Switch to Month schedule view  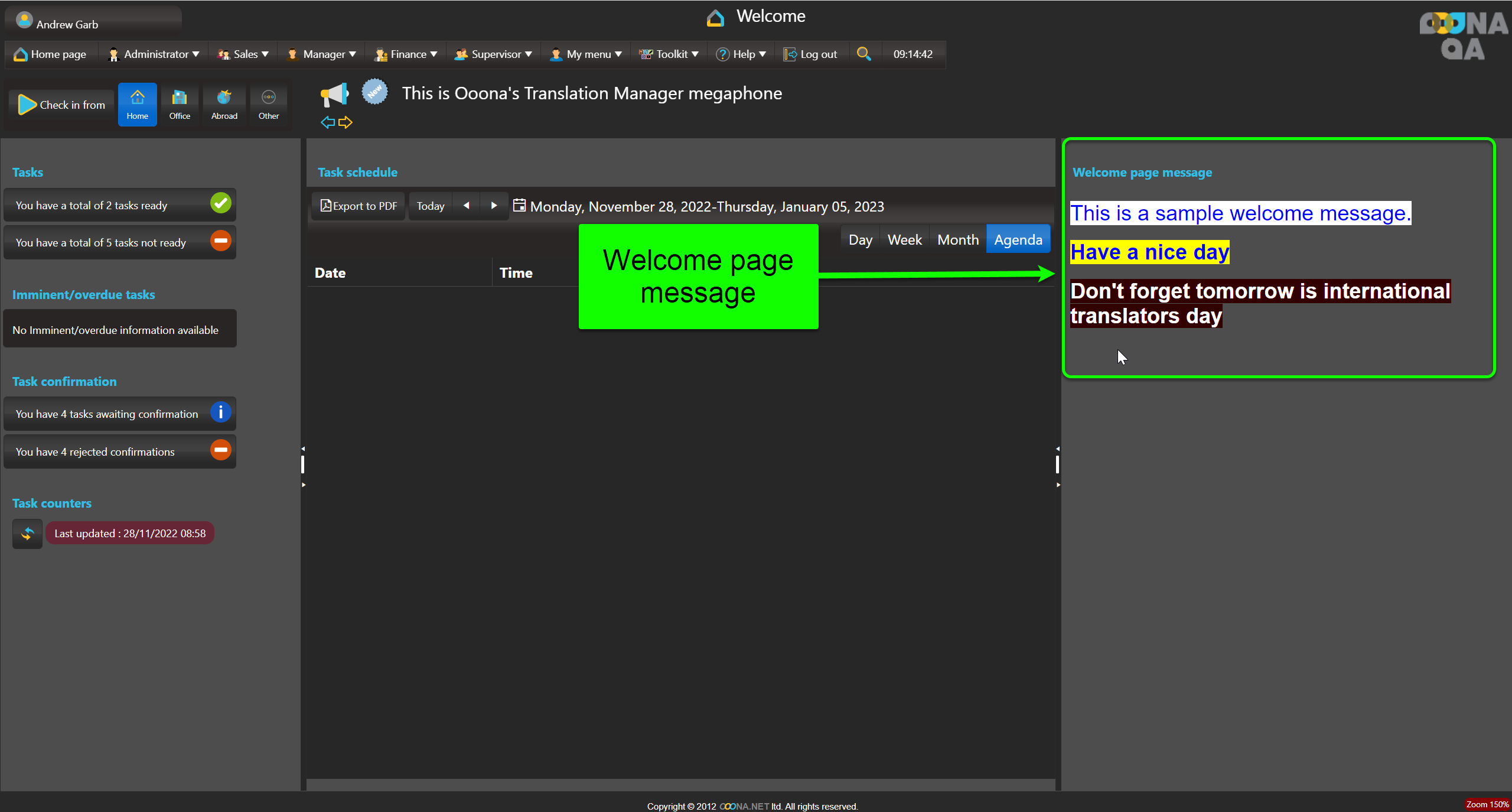click(957, 240)
